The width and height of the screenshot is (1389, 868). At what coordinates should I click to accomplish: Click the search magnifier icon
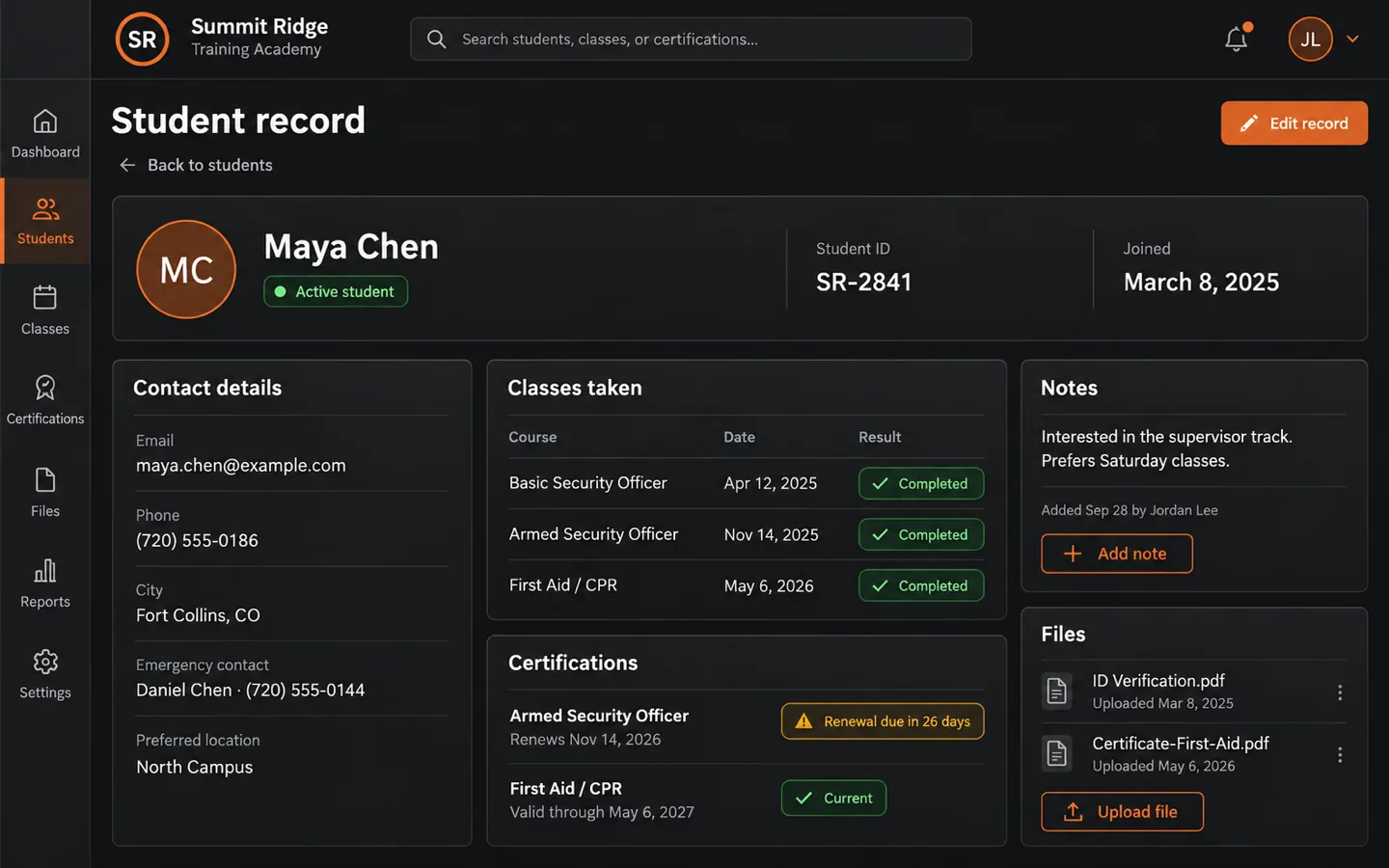tap(437, 39)
